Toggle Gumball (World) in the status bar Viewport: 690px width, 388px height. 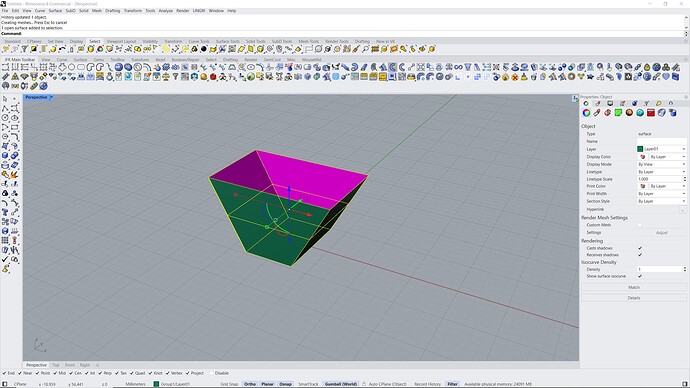pyautogui.click(x=341, y=384)
